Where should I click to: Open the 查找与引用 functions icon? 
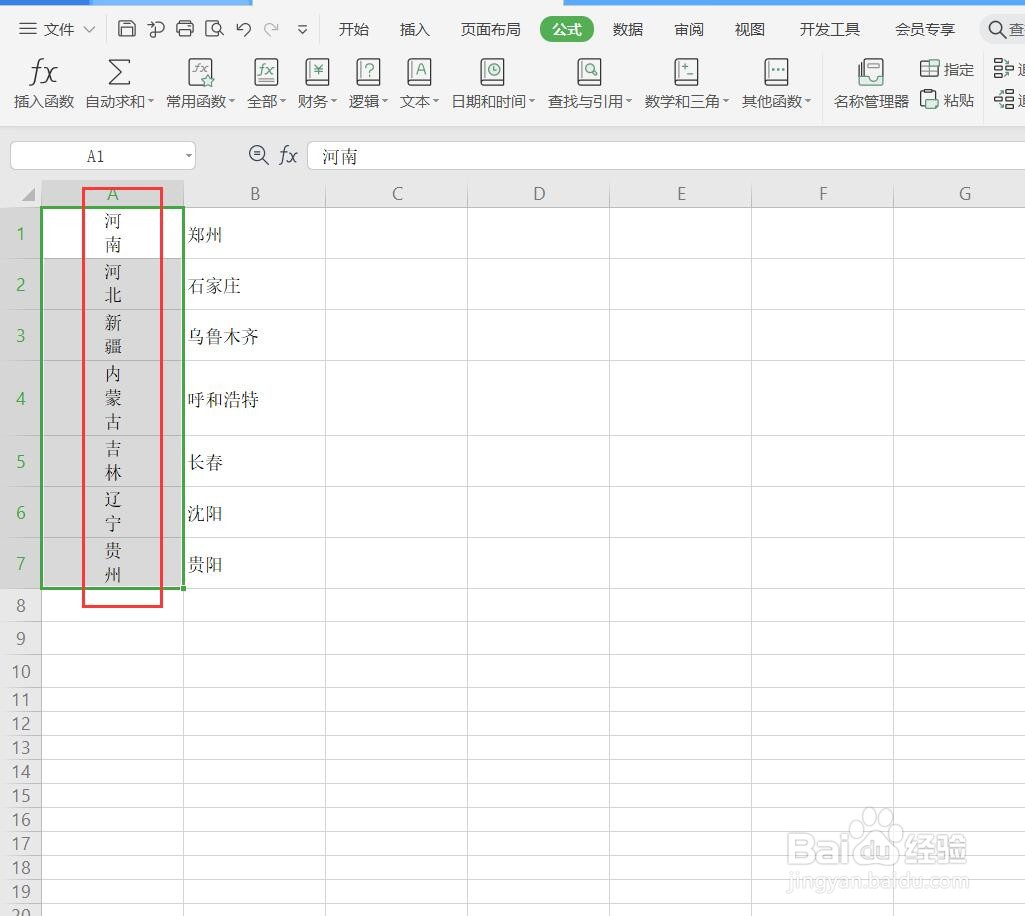589,72
